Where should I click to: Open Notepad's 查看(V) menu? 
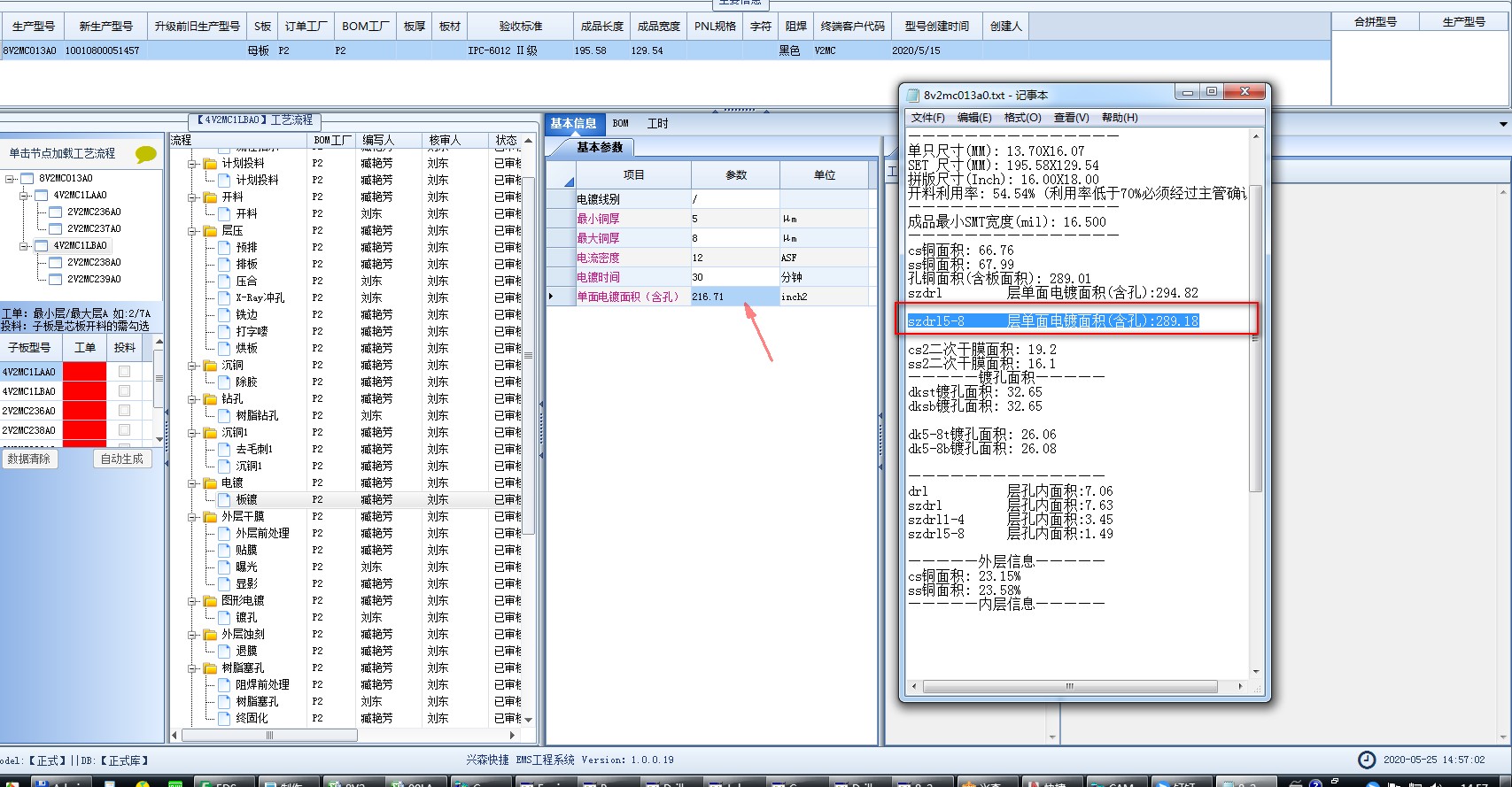tap(1071, 118)
